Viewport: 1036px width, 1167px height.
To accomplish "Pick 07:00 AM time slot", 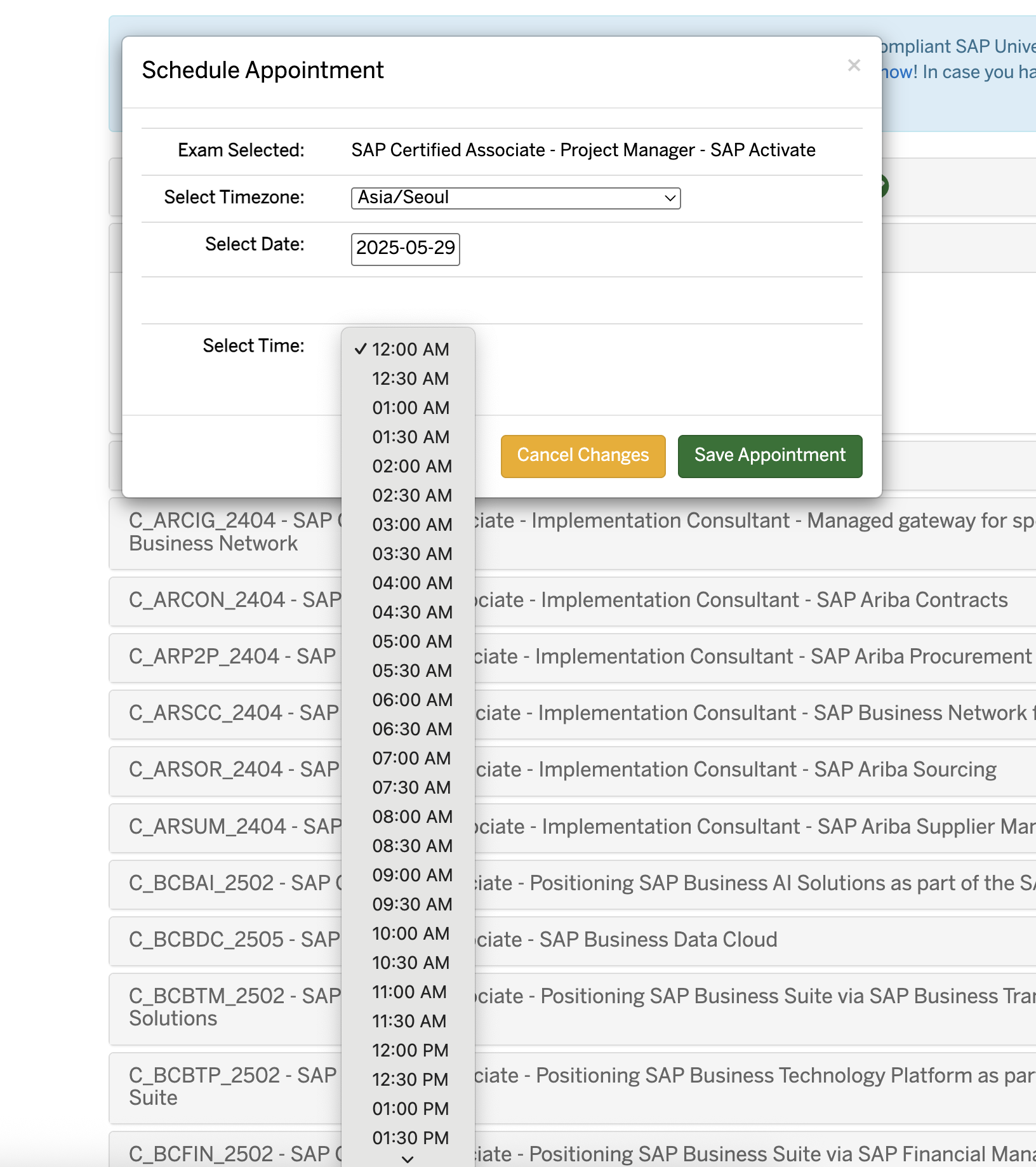I will (x=408, y=758).
